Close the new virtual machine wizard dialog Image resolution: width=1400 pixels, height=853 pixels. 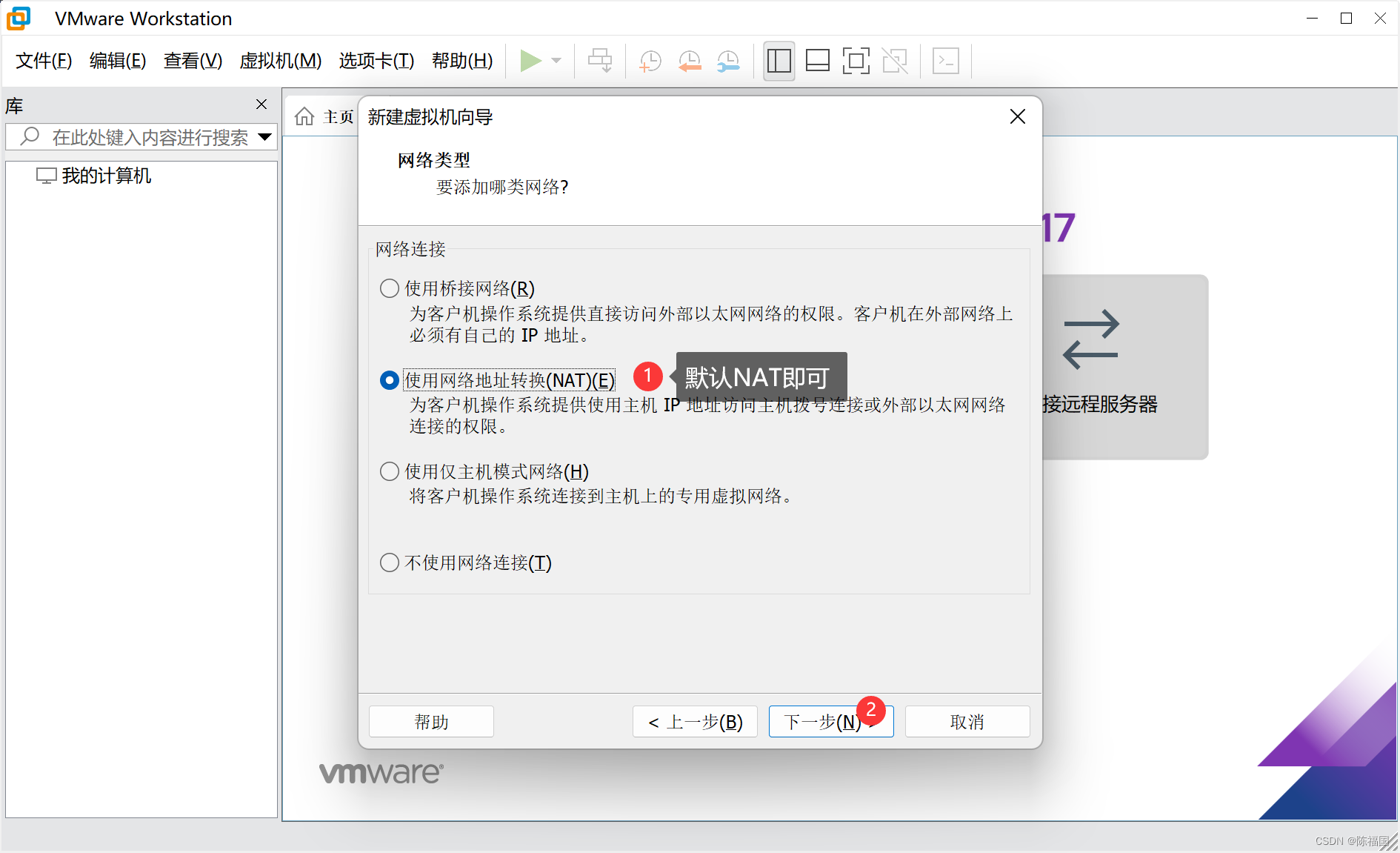click(x=1018, y=116)
